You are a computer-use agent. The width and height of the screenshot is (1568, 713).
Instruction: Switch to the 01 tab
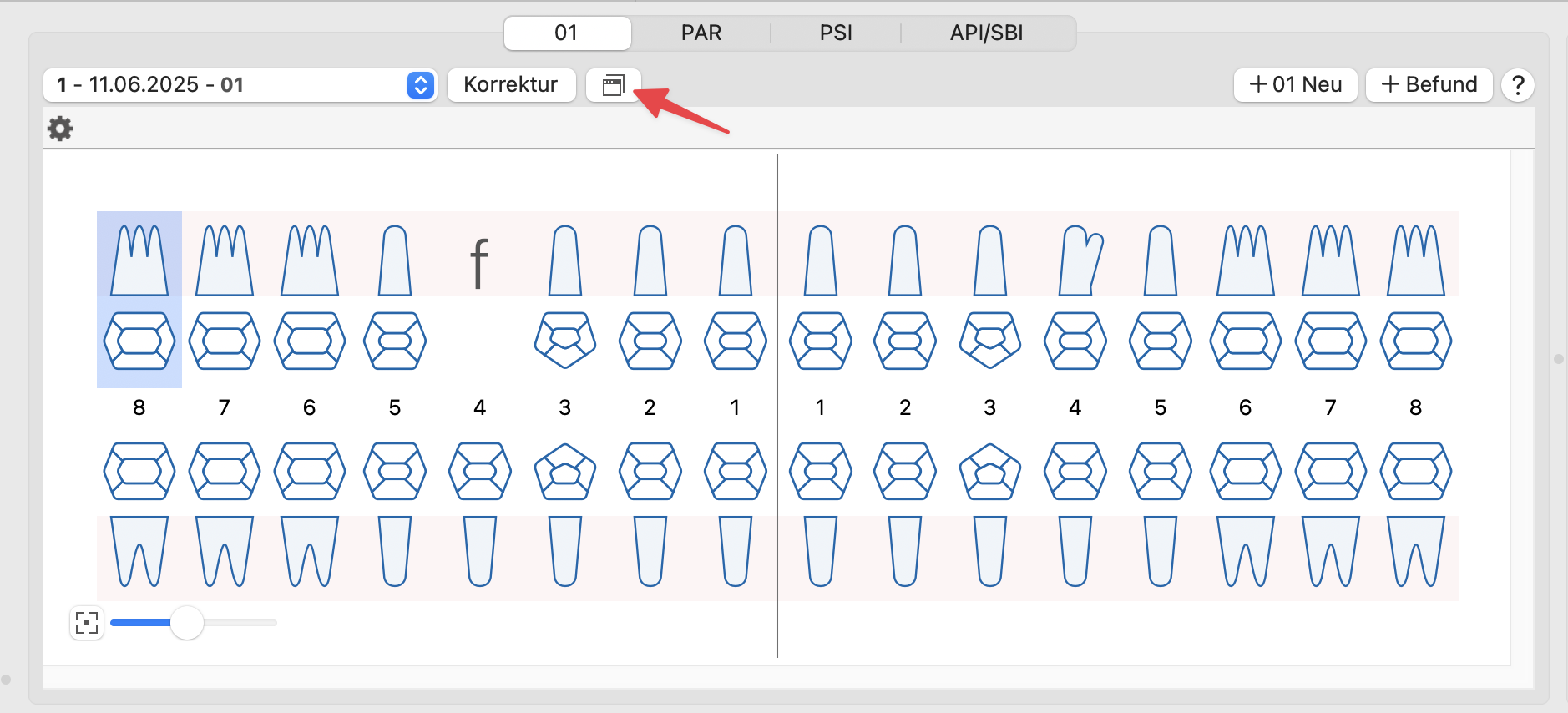(x=567, y=33)
